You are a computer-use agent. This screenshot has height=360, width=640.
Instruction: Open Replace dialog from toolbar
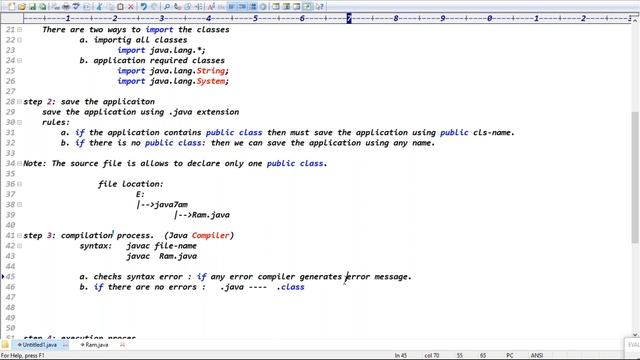tap(177, 7)
